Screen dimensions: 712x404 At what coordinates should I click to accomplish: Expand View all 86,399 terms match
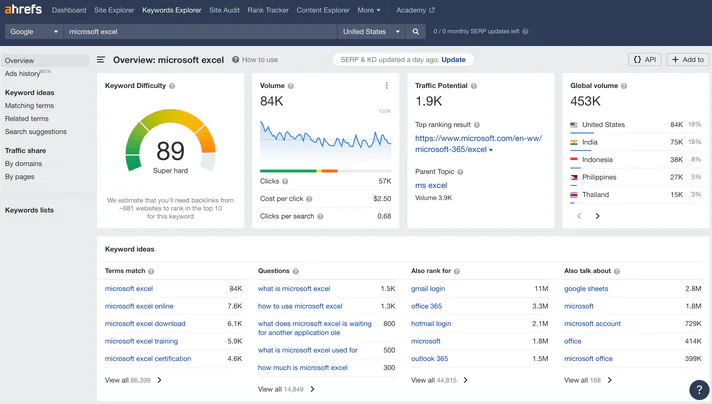click(133, 380)
